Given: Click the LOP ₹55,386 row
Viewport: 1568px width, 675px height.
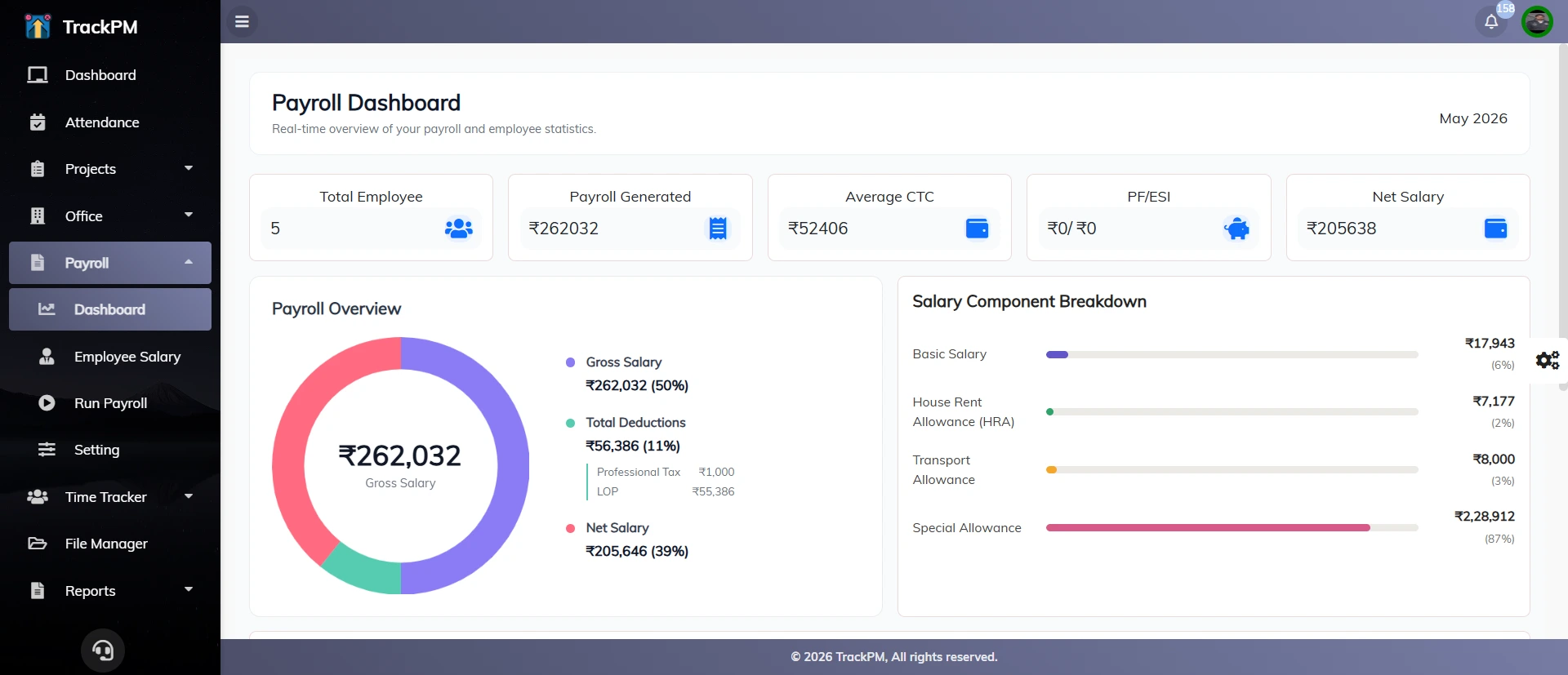Looking at the screenshot, I should point(666,491).
